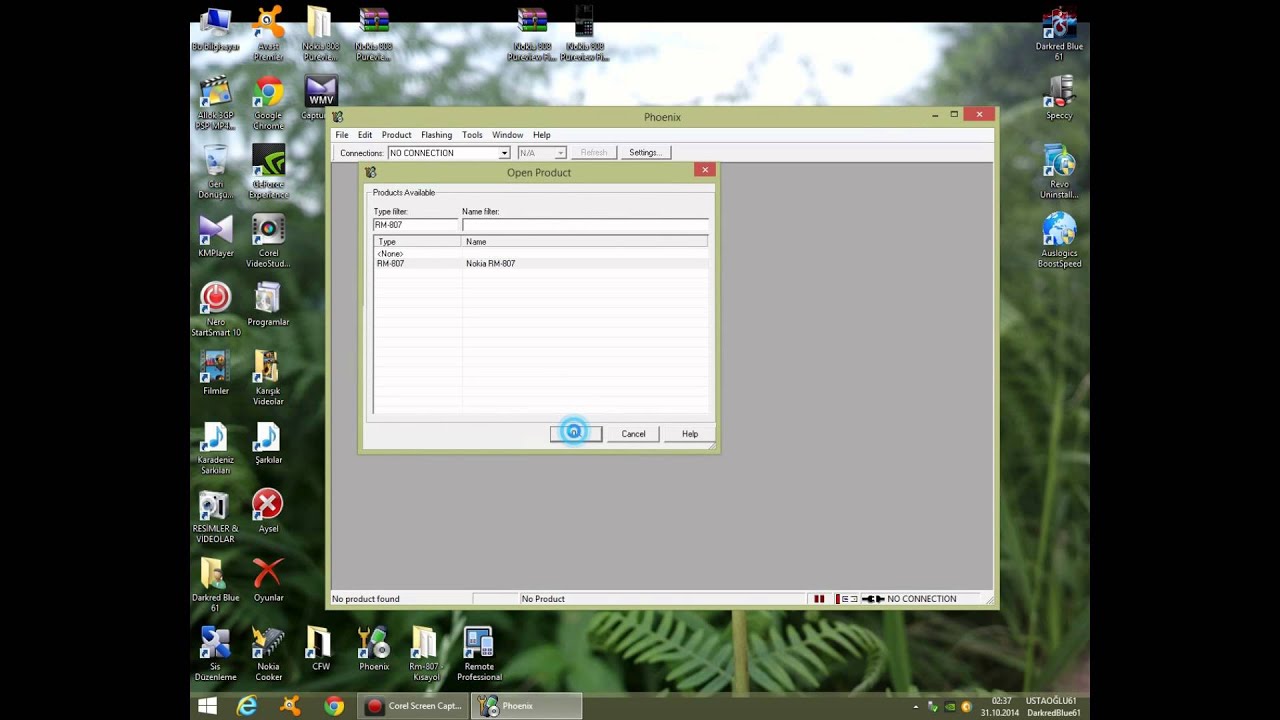Open Auslogics BoostSpeed desktop shortcut

[x=1059, y=241]
